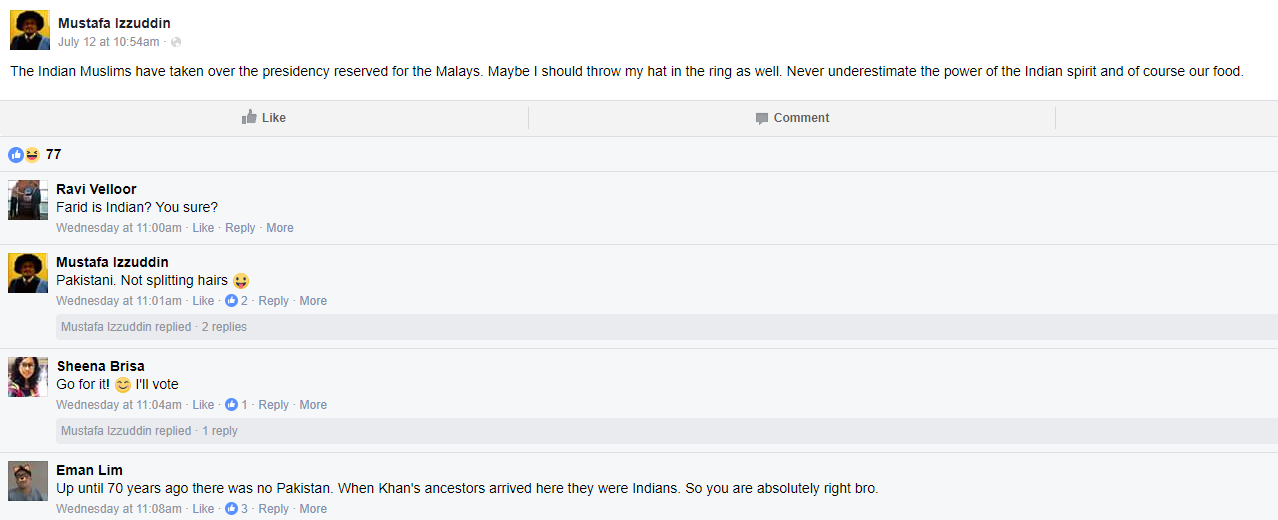The image size is (1278, 520).
Task: Open the post timestamp July 12 at 10:54am
Action: pyautogui.click(x=108, y=42)
